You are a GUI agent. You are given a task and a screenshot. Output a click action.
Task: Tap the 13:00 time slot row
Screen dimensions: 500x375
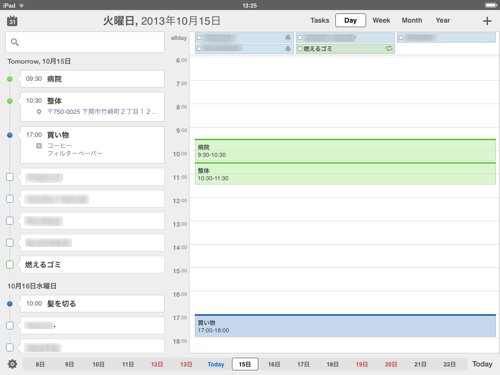[x=344, y=233]
